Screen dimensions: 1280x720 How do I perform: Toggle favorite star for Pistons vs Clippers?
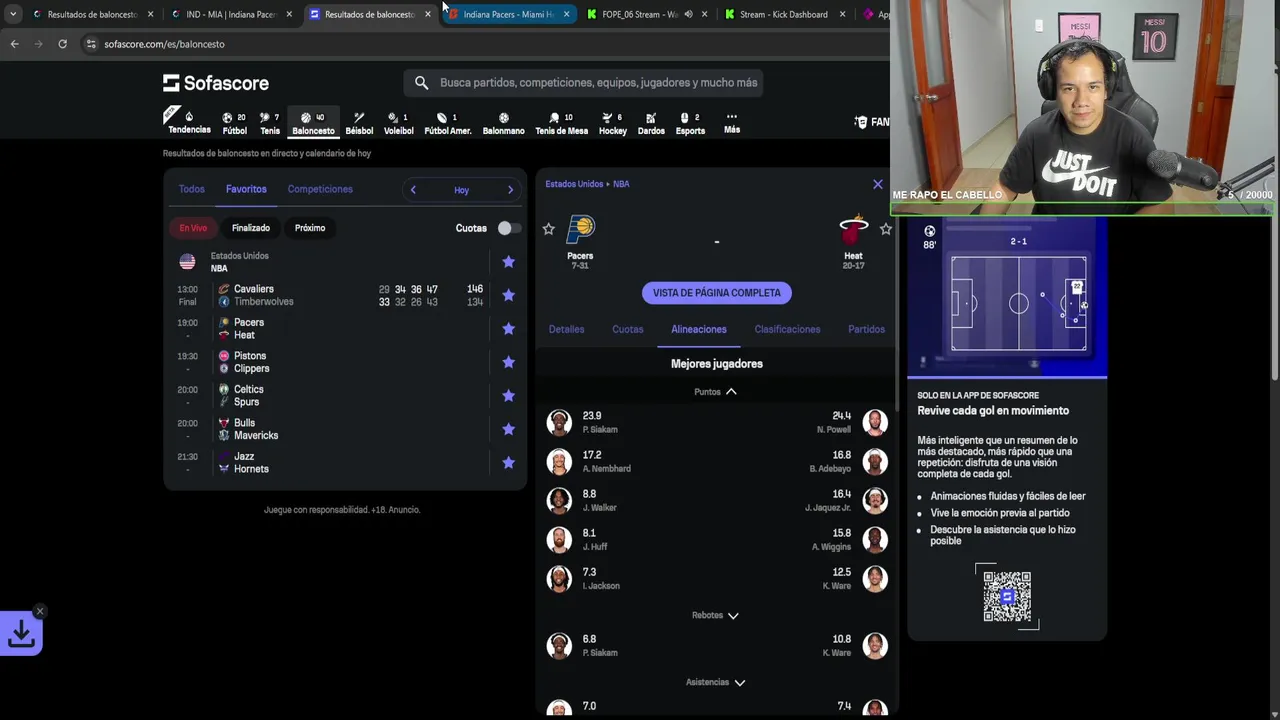point(508,362)
